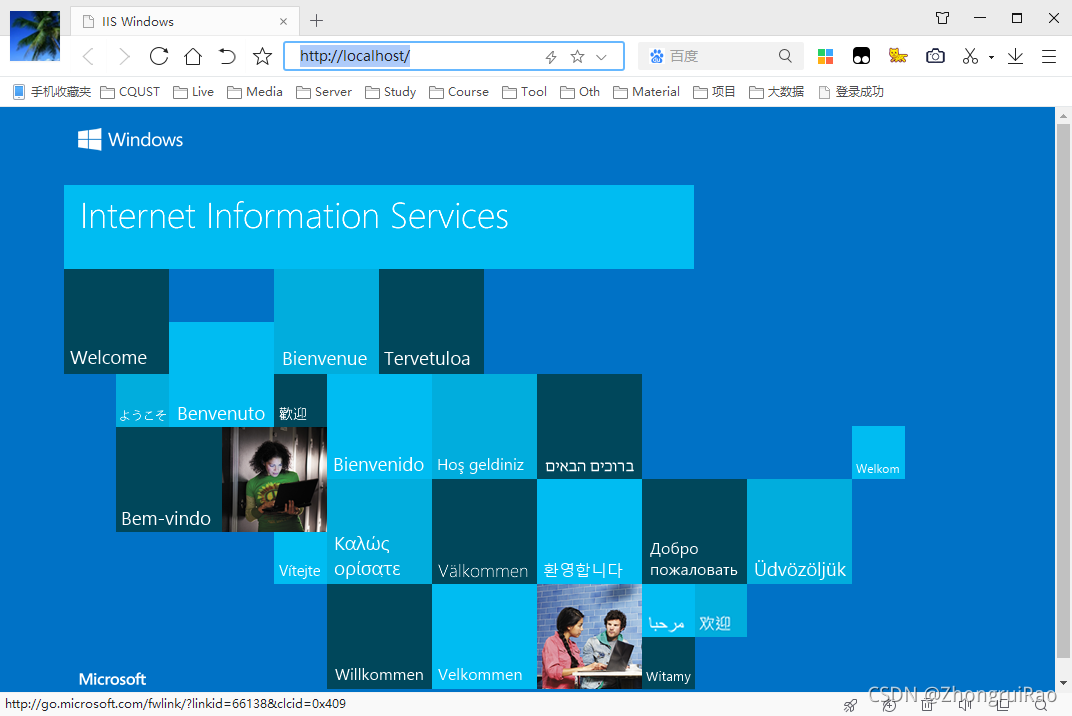Open the 大数据 bookmark folder
This screenshot has height=716, width=1072.
pos(776,92)
